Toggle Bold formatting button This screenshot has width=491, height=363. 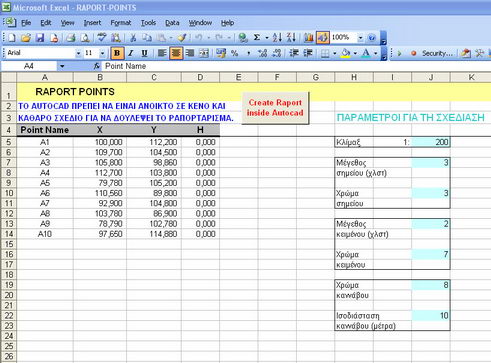click(x=117, y=53)
